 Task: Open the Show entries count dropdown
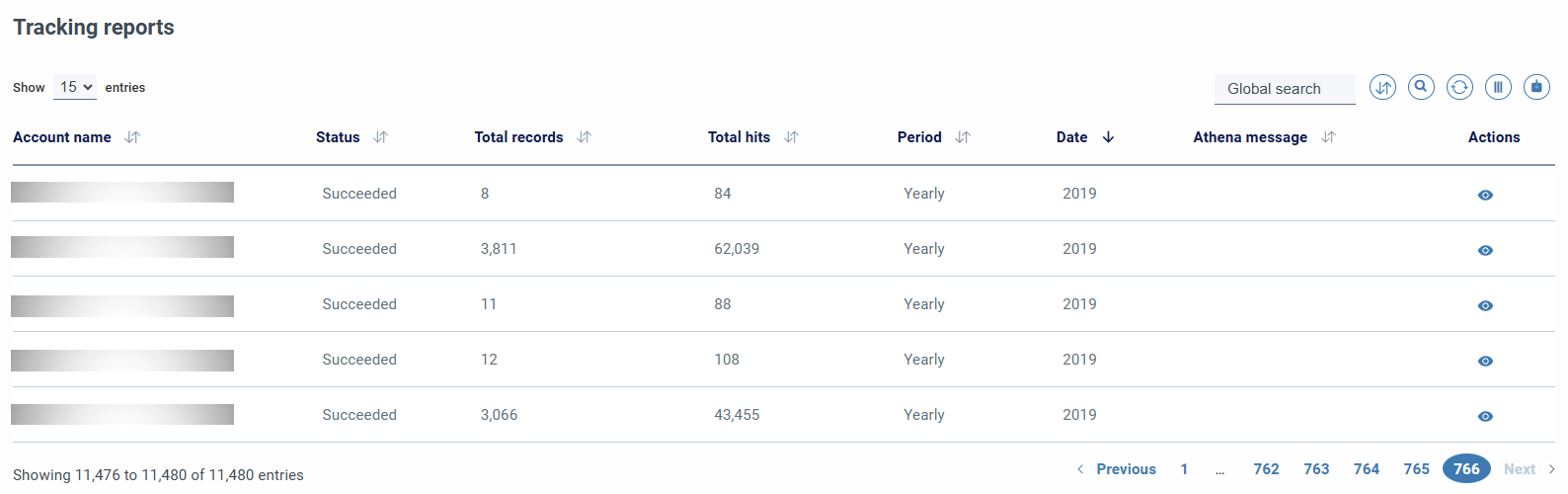(75, 87)
